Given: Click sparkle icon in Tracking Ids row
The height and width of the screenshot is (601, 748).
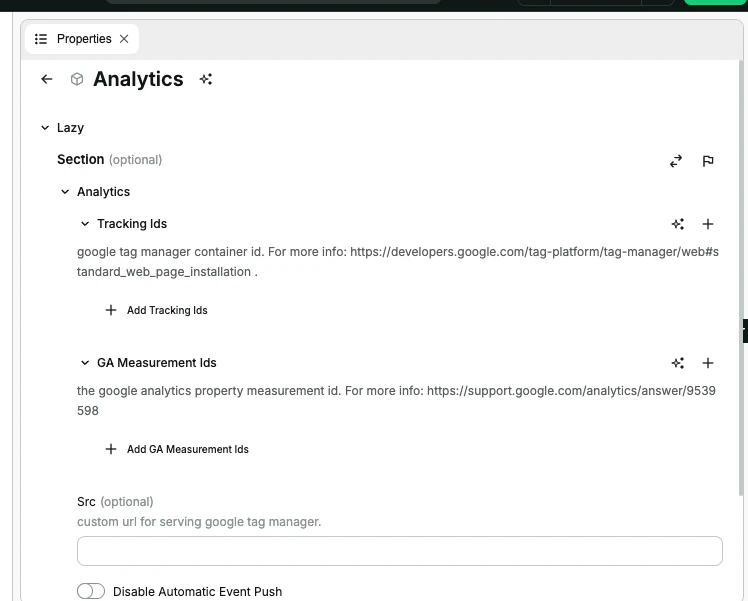Looking at the screenshot, I should coord(678,224).
